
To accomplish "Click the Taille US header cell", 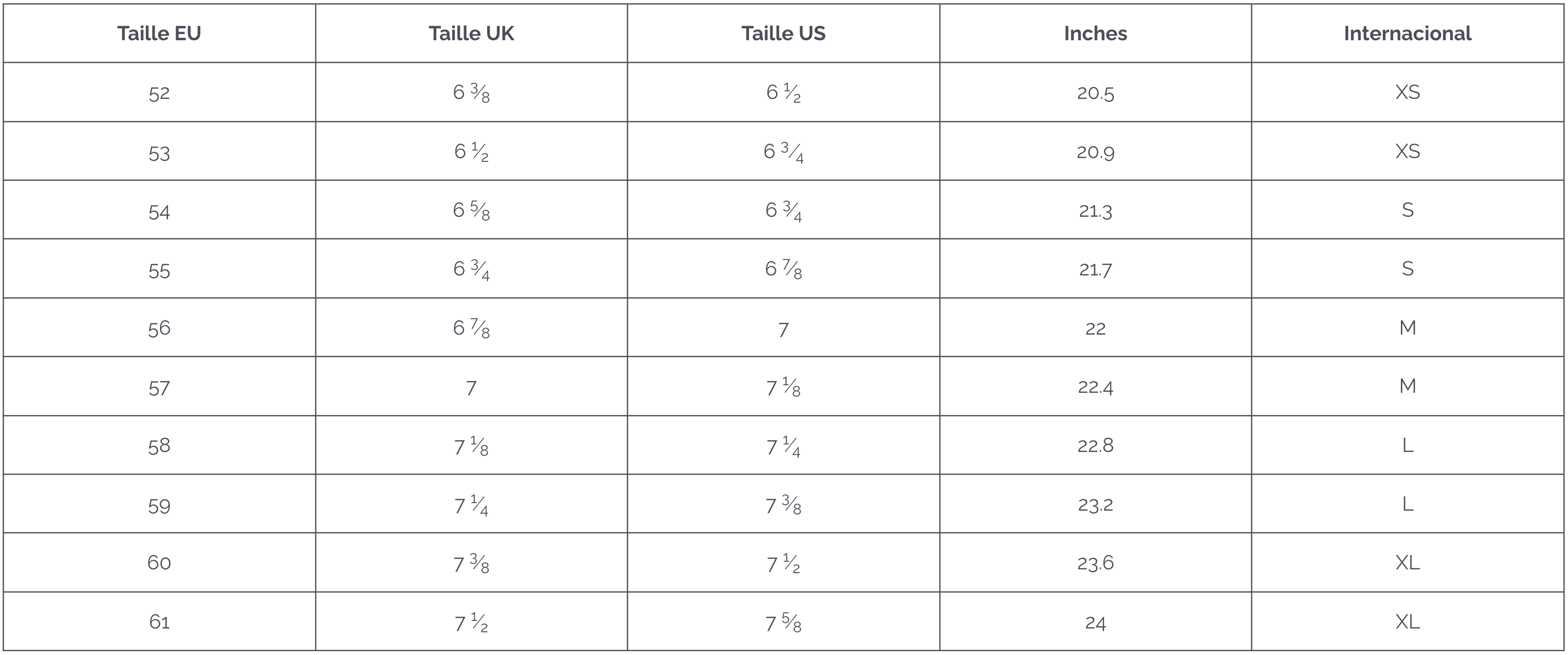I will pyautogui.click(x=784, y=34).
